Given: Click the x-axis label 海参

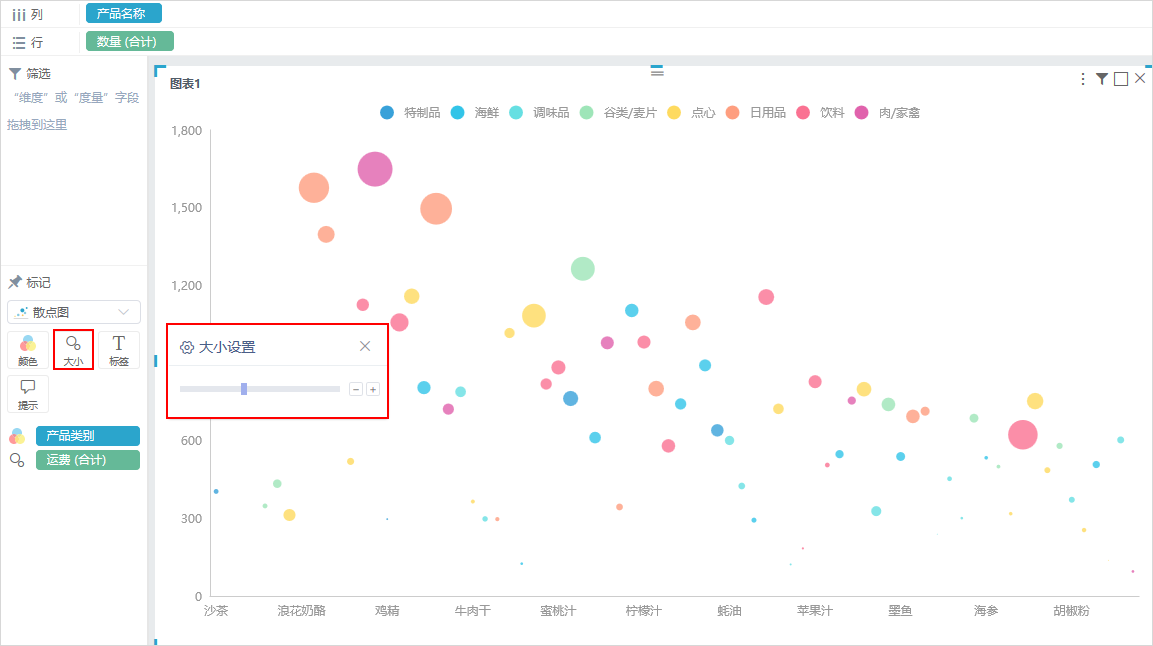Looking at the screenshot, I should [x=986, y=611].
